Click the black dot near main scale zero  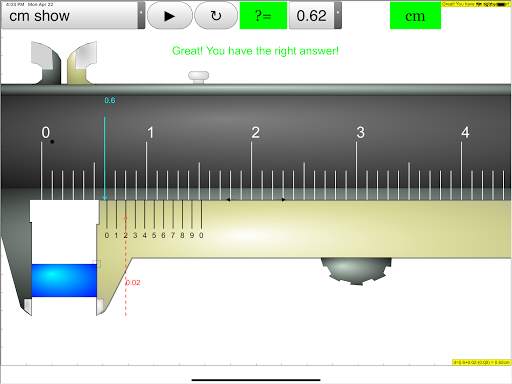52,142
